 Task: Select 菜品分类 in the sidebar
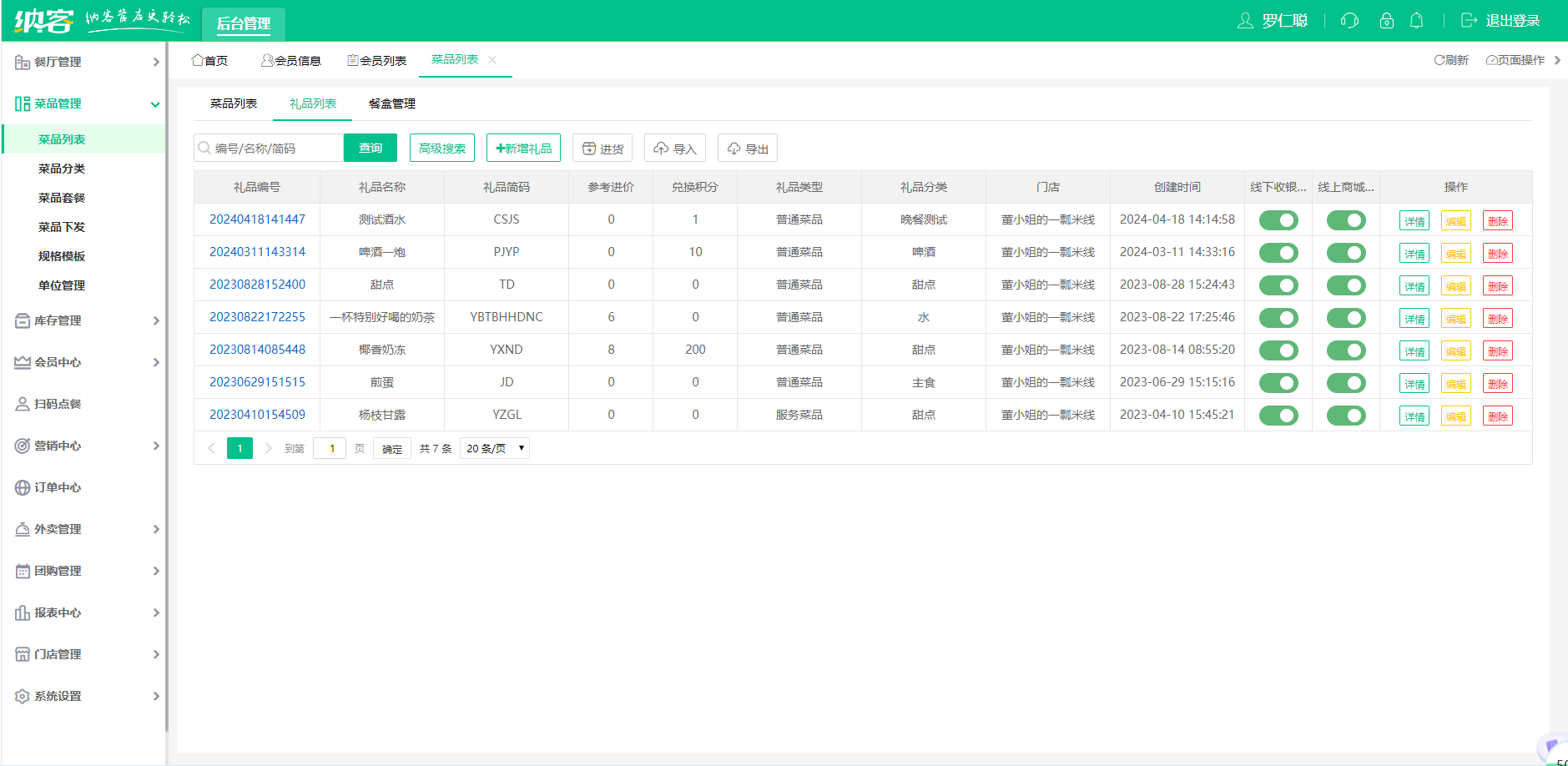[x=62, y=169]
